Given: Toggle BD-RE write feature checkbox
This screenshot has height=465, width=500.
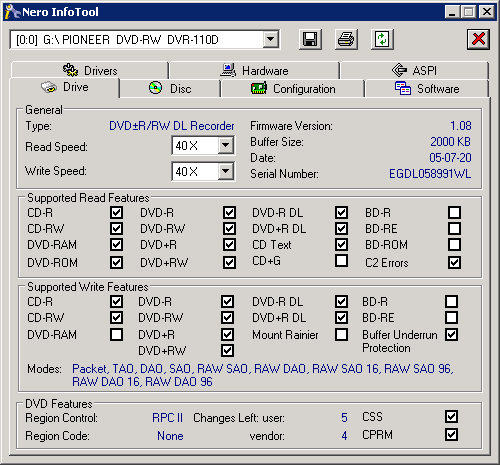Looking at the screenshot, I should tap(451, 317).
